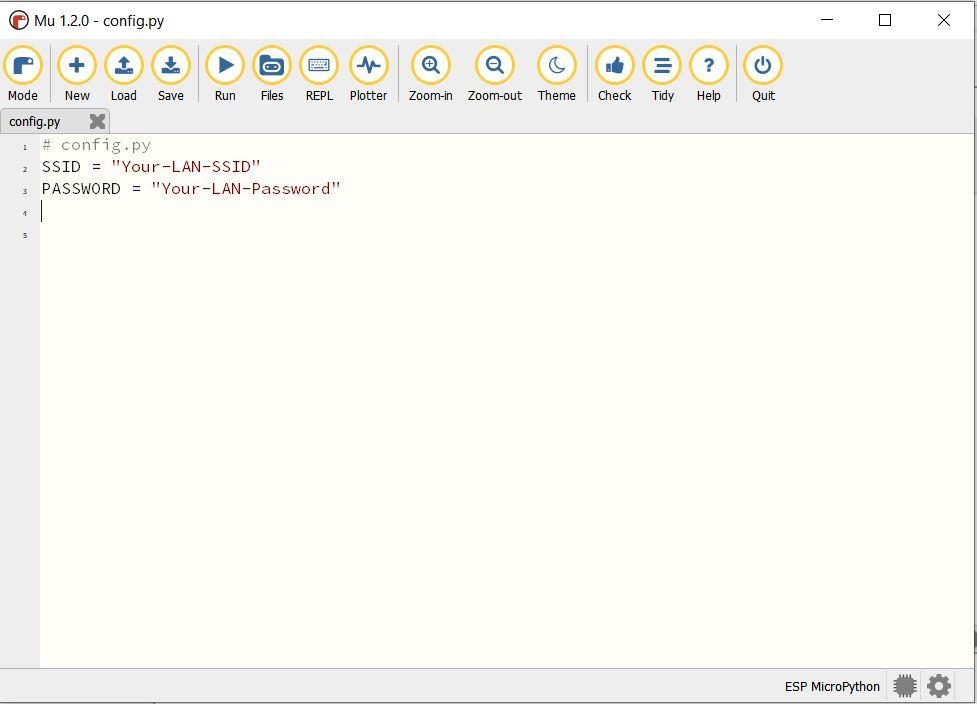Open the REPL console
The height and width of the screenshot is (704, 977).
319,74
